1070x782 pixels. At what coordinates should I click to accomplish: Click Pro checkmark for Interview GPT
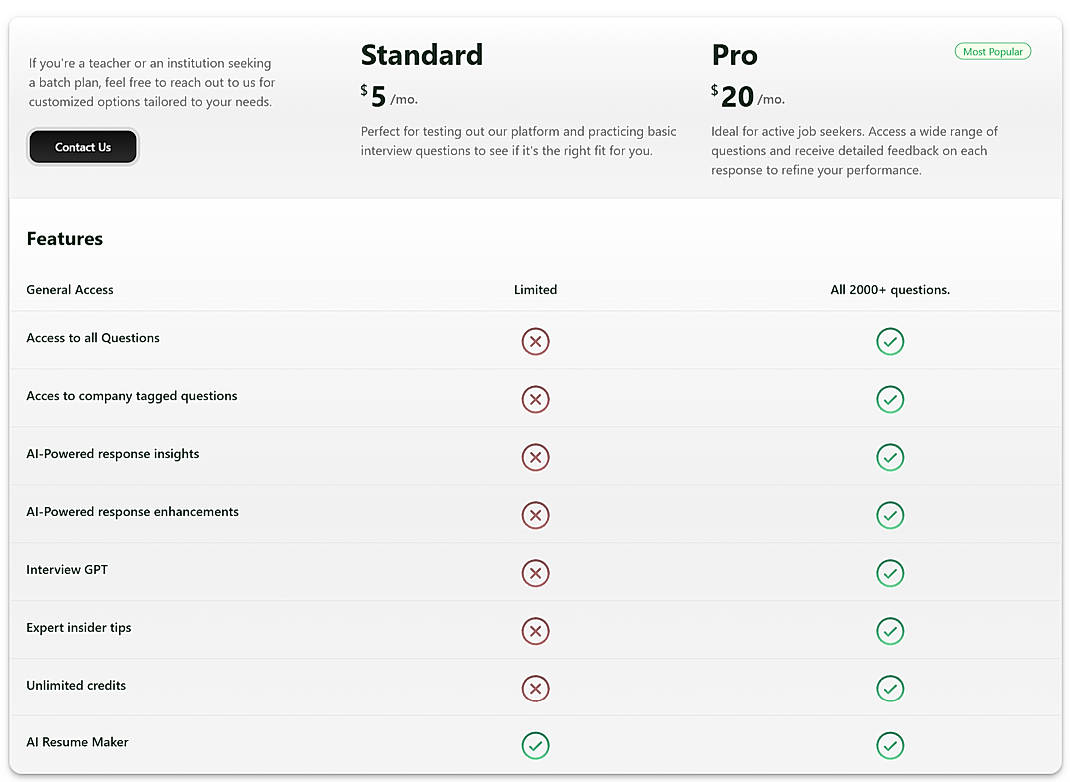click(x=889, y=573)
